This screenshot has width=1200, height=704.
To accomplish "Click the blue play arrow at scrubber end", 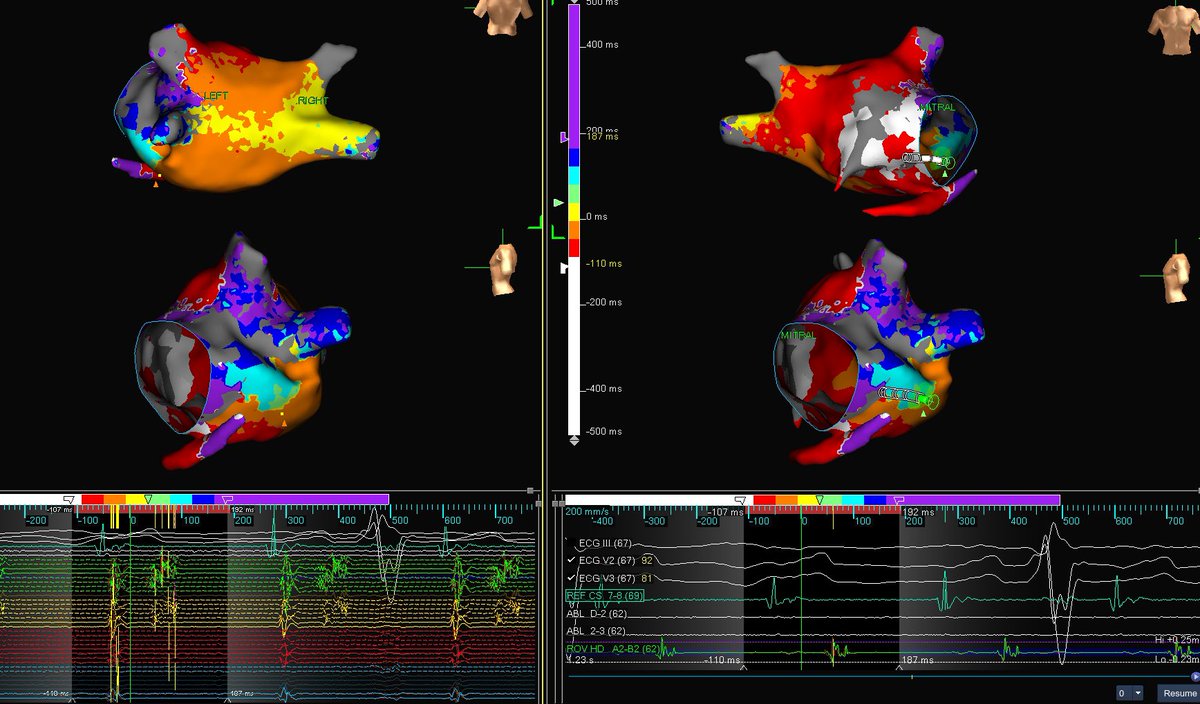I will coord(1195,676).
